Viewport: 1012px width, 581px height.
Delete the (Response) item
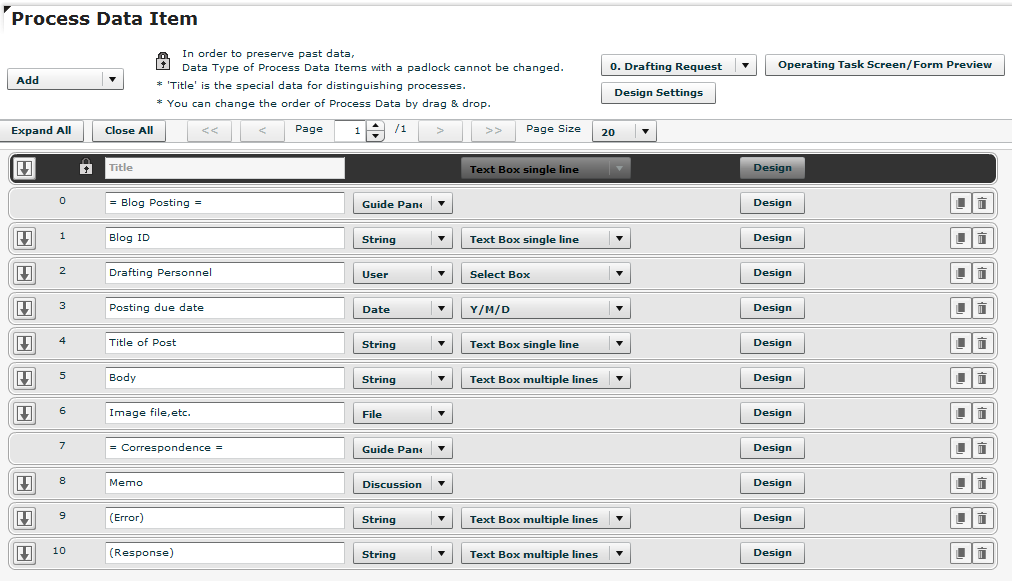981,553
